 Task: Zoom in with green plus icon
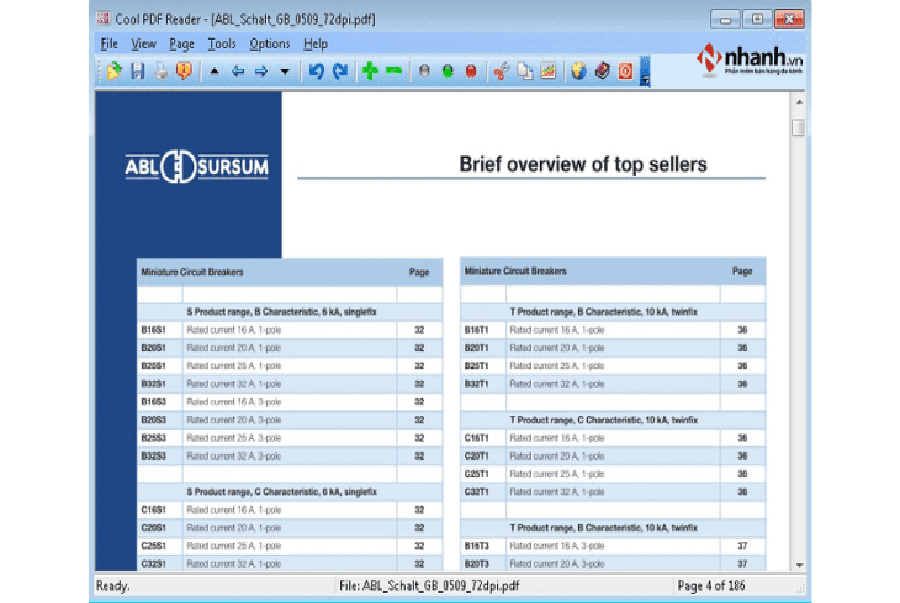coord(370,72)
